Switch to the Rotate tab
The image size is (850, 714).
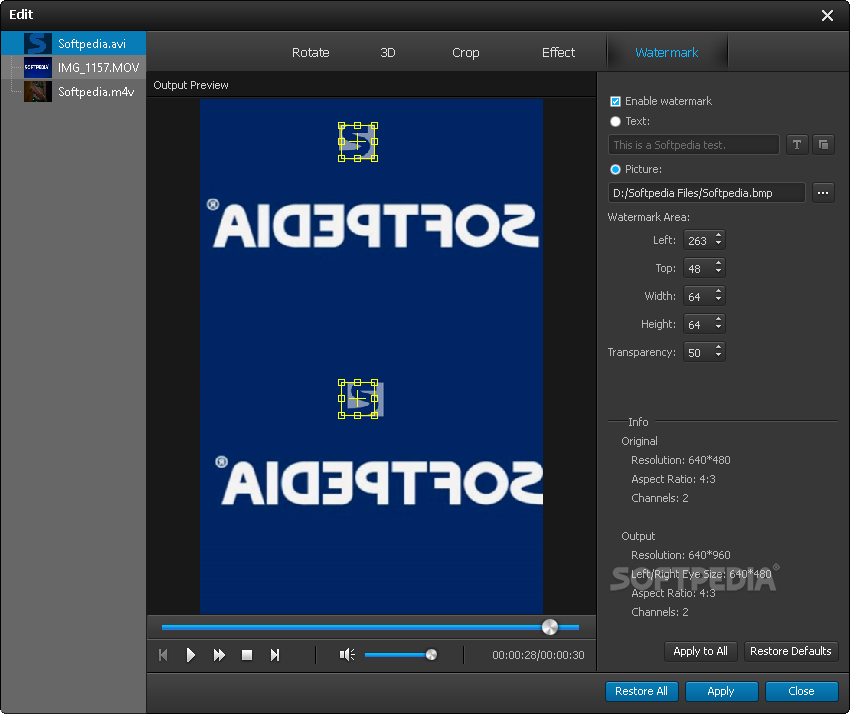[311, 53]
